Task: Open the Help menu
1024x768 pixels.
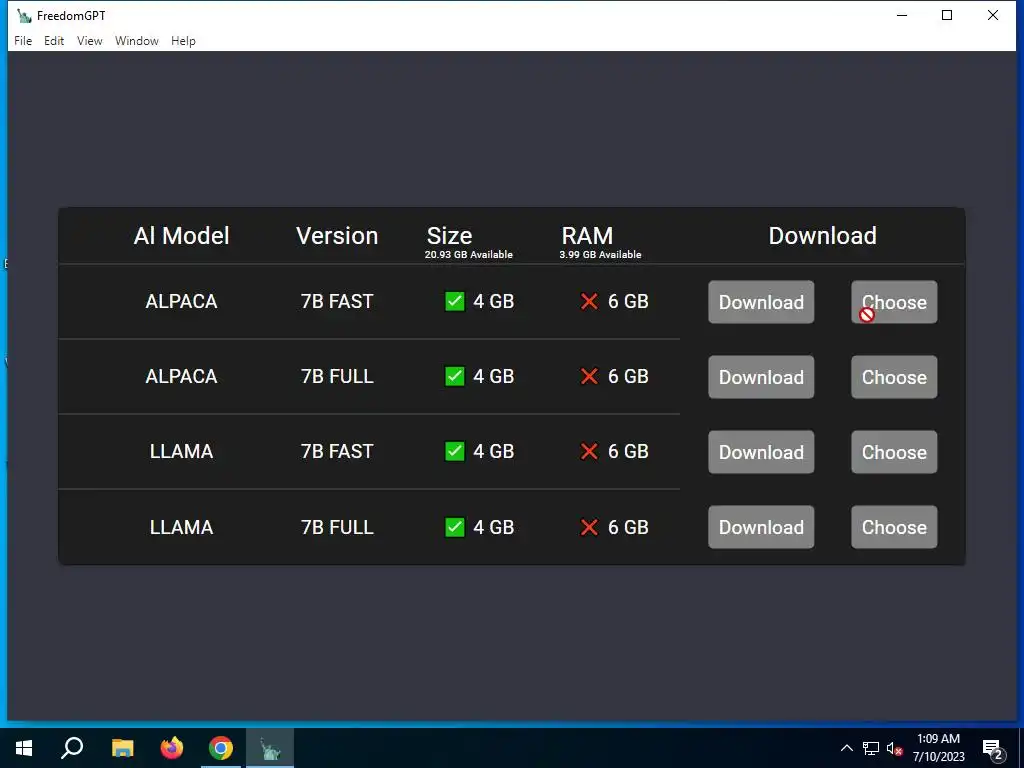Action: click(184, 40)
